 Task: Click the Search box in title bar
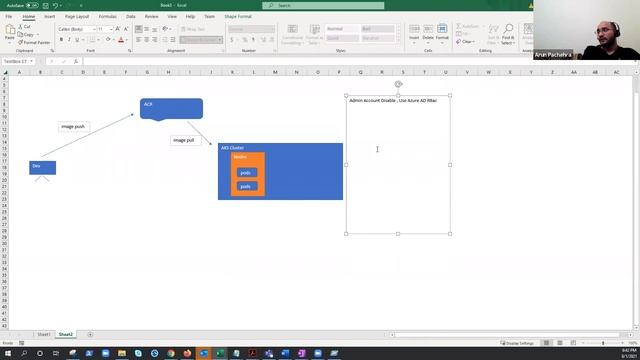[323, 5]
